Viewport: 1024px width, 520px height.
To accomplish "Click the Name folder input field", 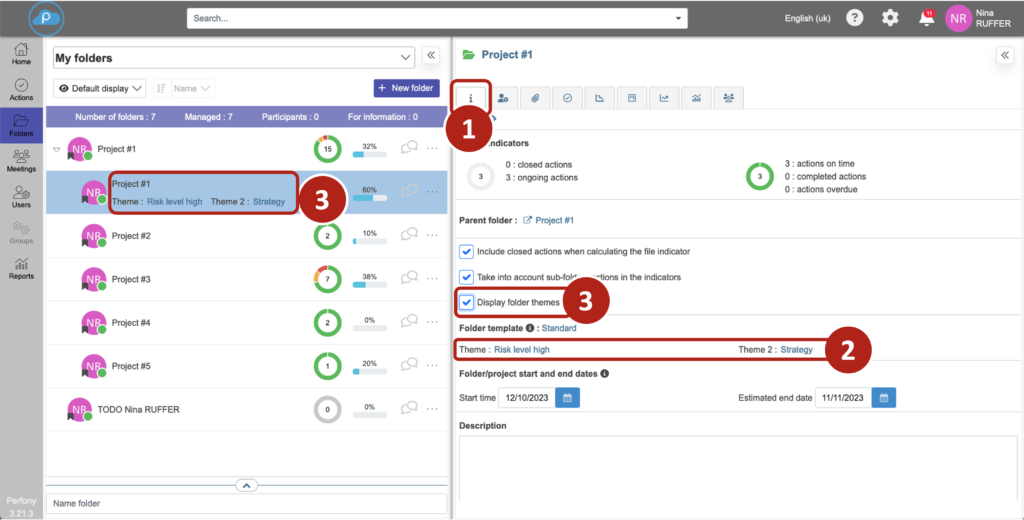I will pyautogui.click(x=246, y=503).
